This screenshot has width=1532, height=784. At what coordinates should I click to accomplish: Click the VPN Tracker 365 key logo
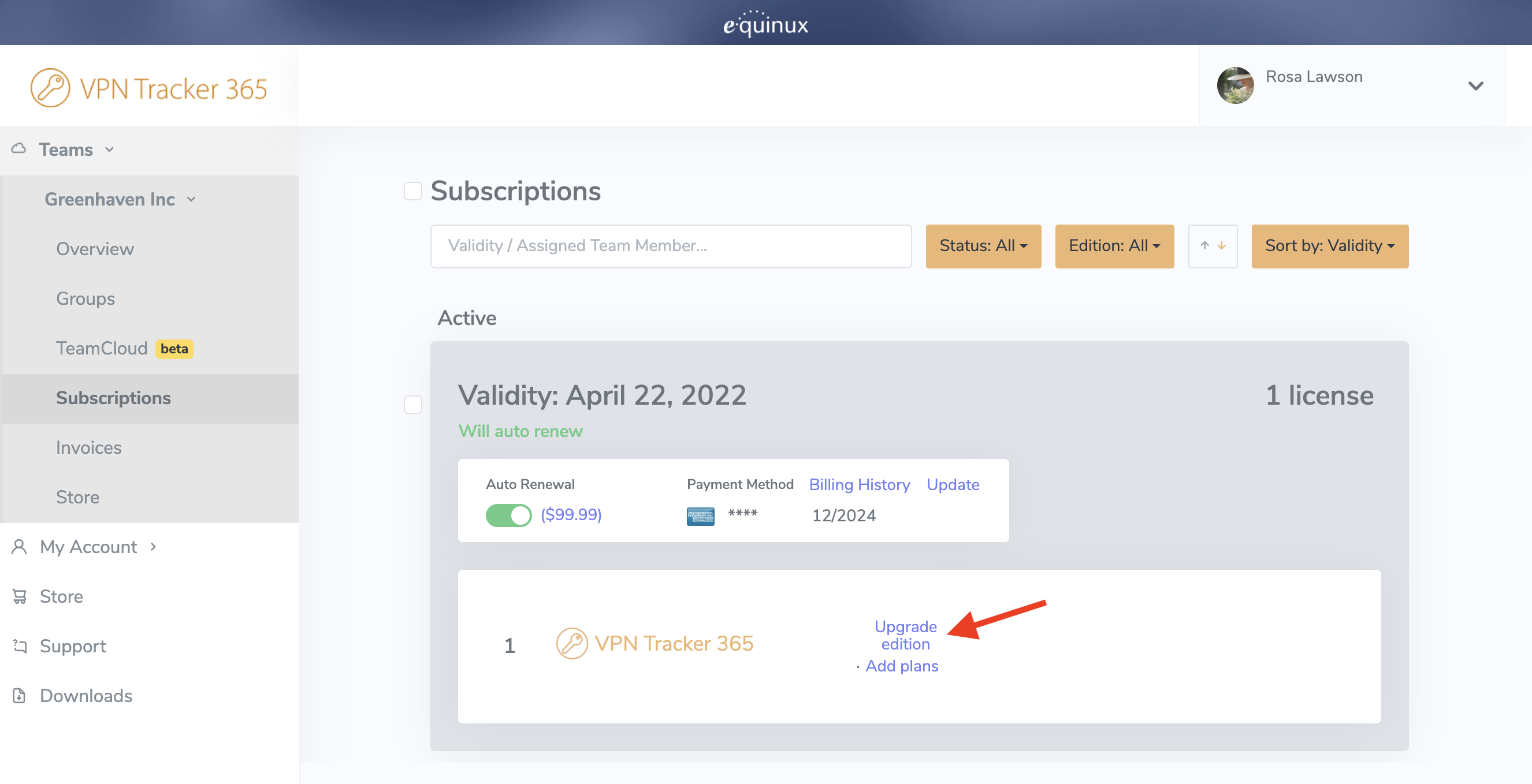(50, 88)
